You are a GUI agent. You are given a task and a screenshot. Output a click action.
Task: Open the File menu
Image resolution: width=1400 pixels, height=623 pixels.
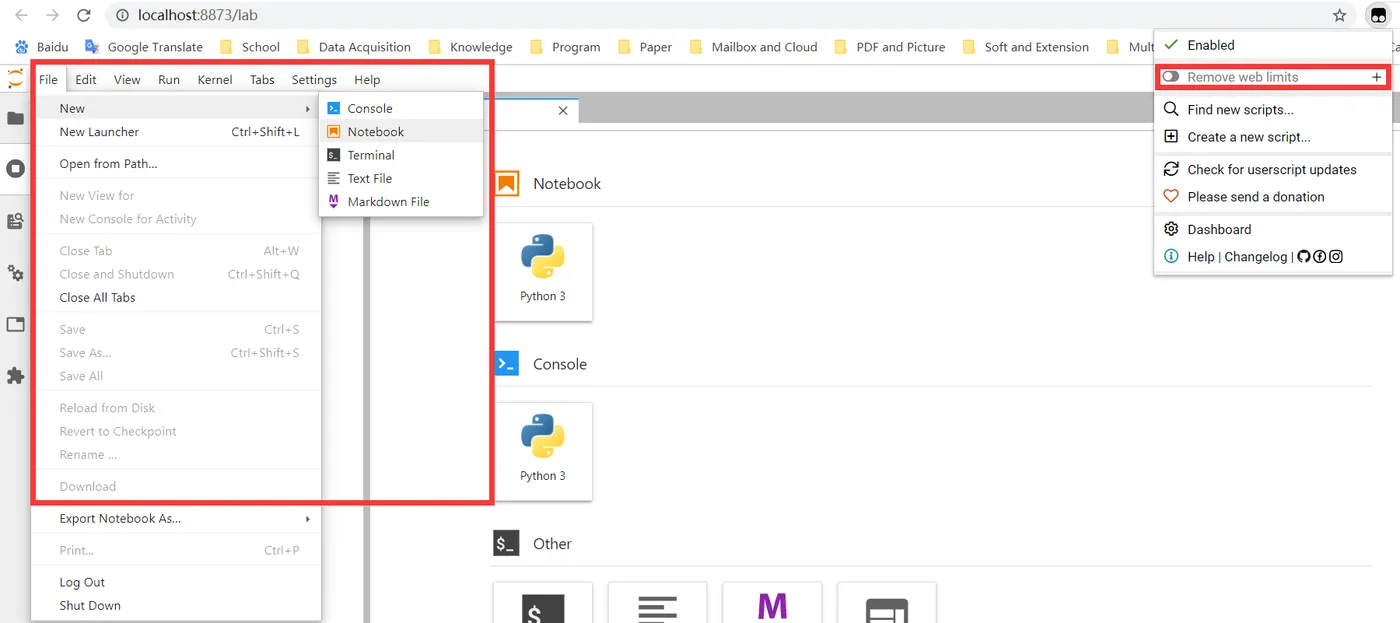(48, 80)
